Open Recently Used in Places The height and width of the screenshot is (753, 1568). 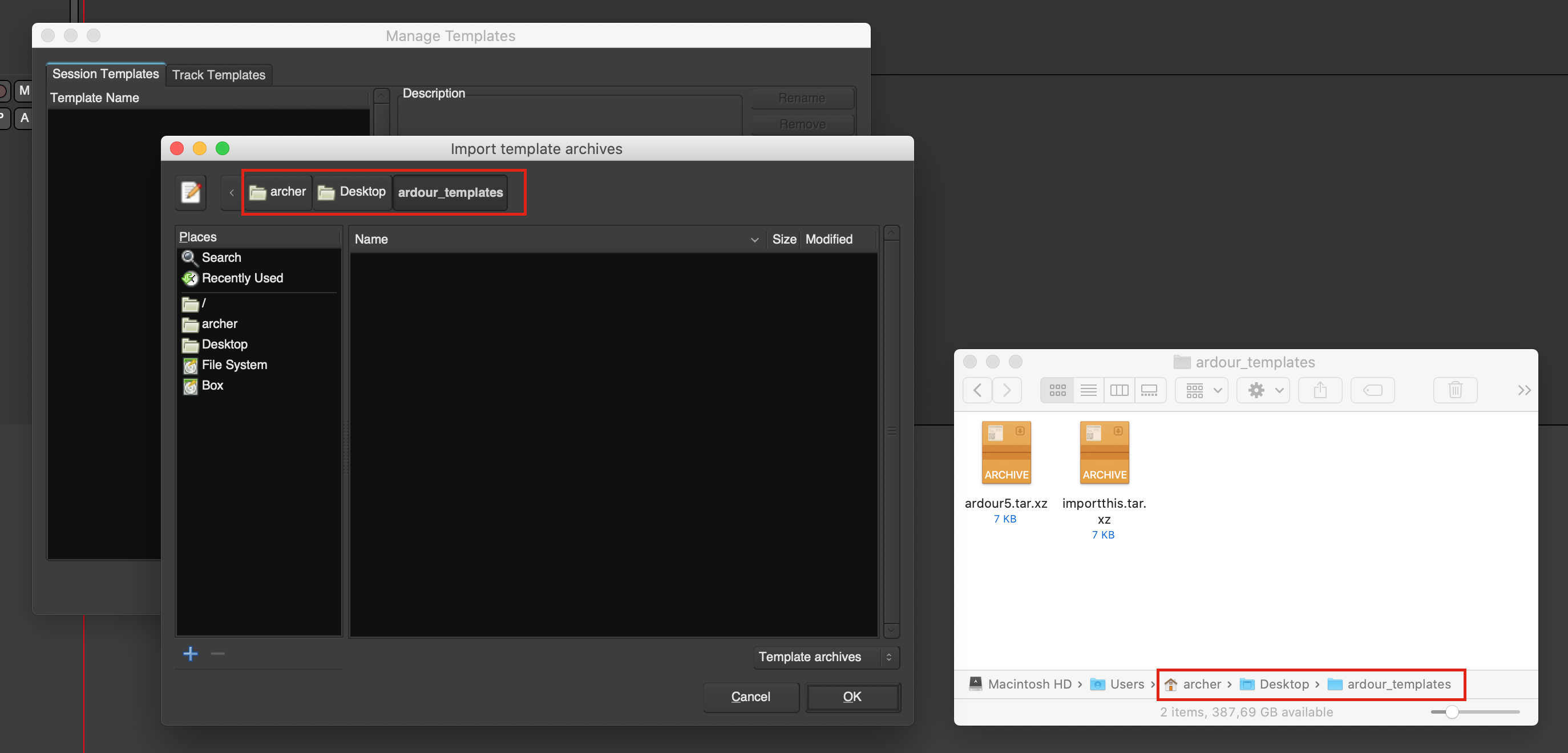click(x=242, y=278)
